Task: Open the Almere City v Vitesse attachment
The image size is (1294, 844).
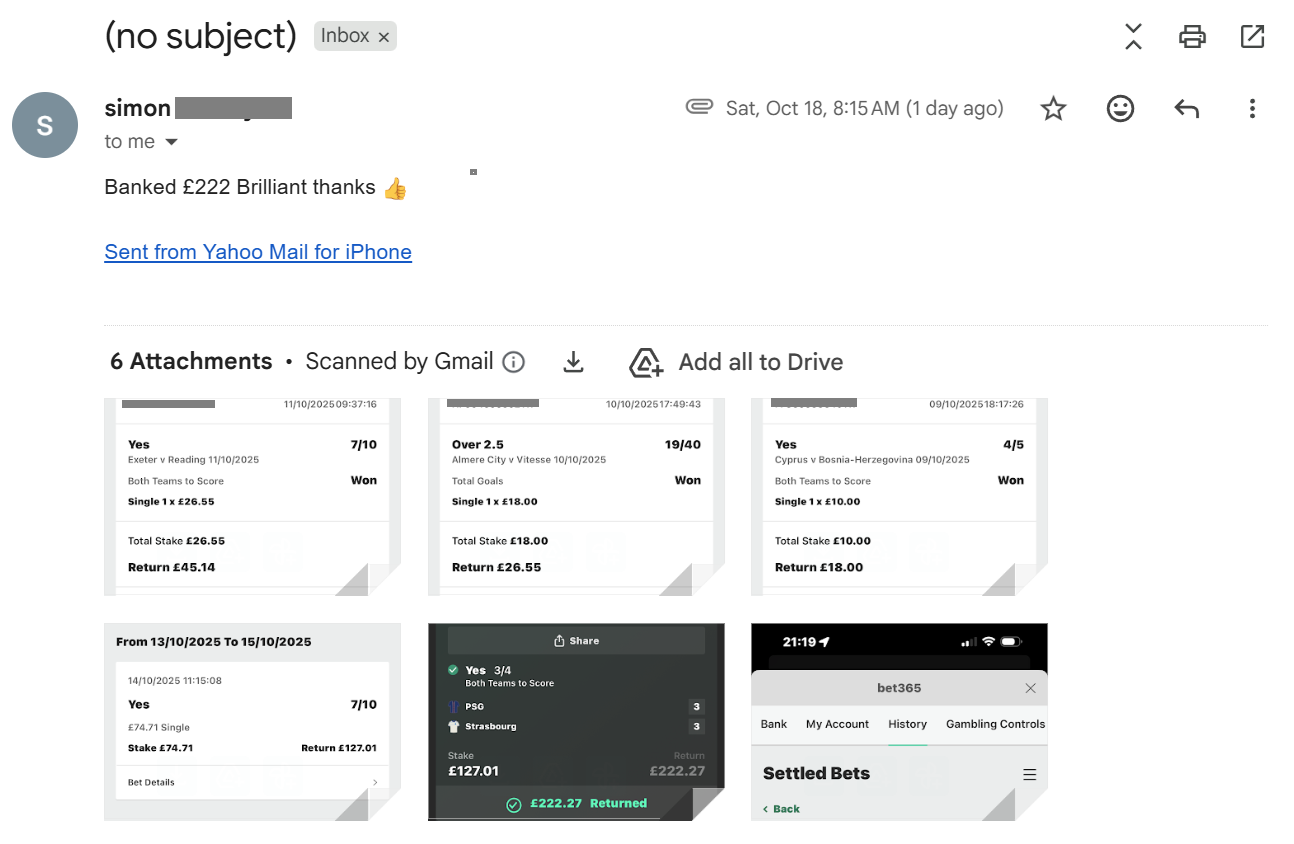Action: click(x=575, y=497)
